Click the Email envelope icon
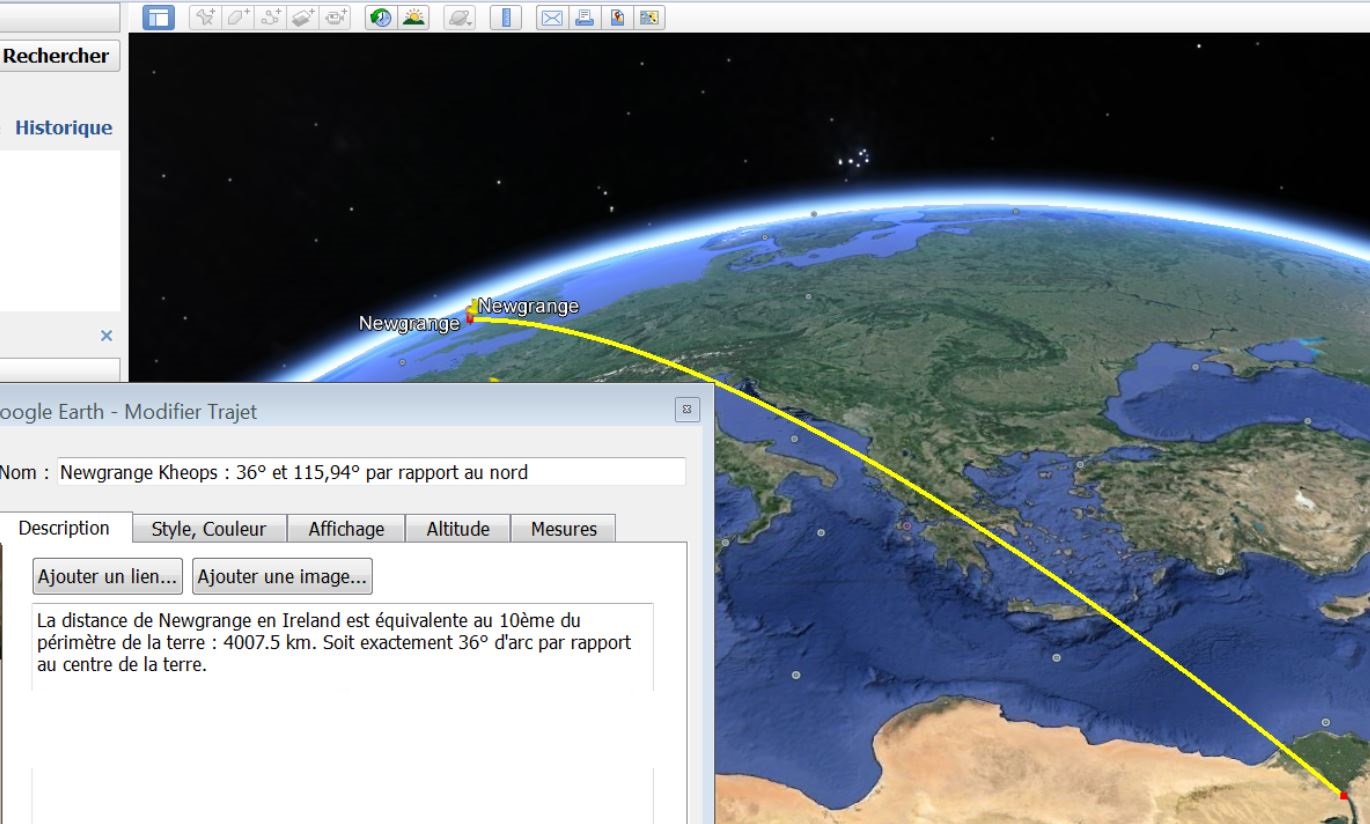1370x824 pixels. pyautogui.click(x=552, y=17)
